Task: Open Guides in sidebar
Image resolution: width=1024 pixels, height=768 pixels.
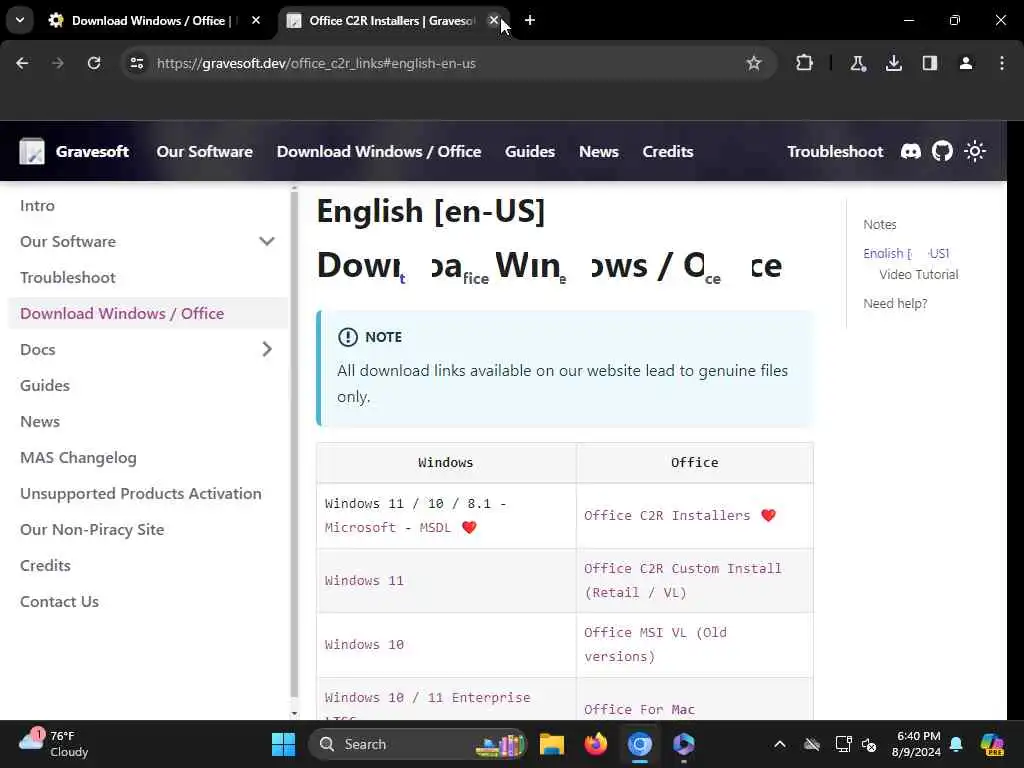Action: pyautogui.click(x=45, y=385)
